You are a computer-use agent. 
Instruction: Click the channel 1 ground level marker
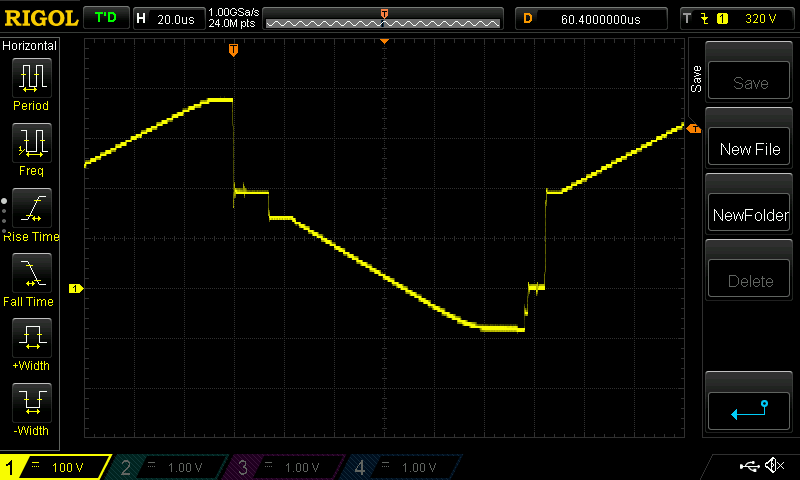click(x=76, y=289)
